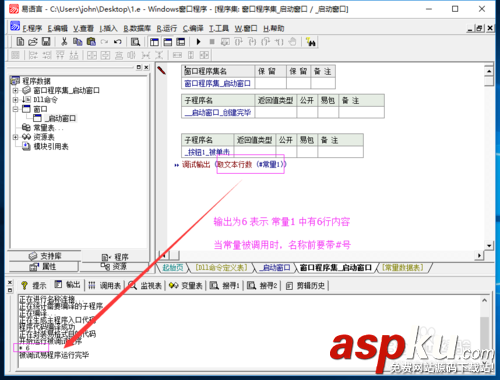Open the F.程序 menu

tap(32, 28)
